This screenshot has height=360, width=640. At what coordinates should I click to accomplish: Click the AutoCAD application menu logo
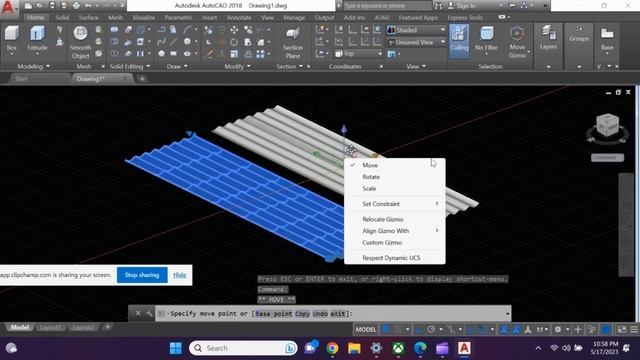(8, 8)
